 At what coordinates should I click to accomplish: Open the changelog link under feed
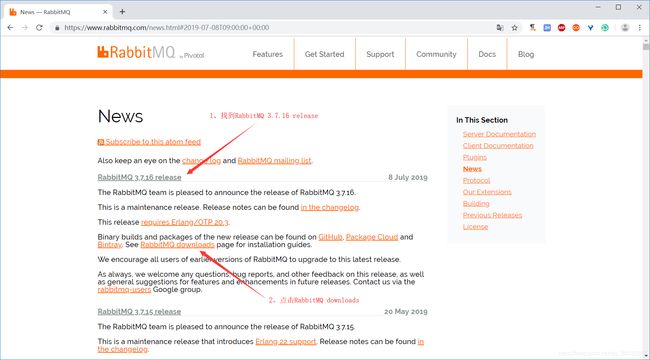tap(201, 161)
